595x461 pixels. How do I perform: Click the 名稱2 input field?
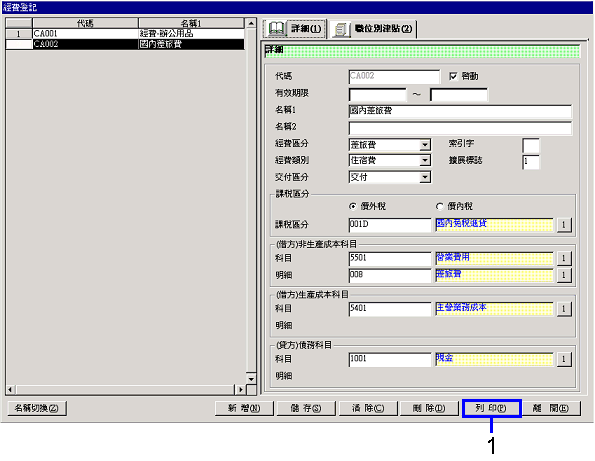(x=460, y=128)
